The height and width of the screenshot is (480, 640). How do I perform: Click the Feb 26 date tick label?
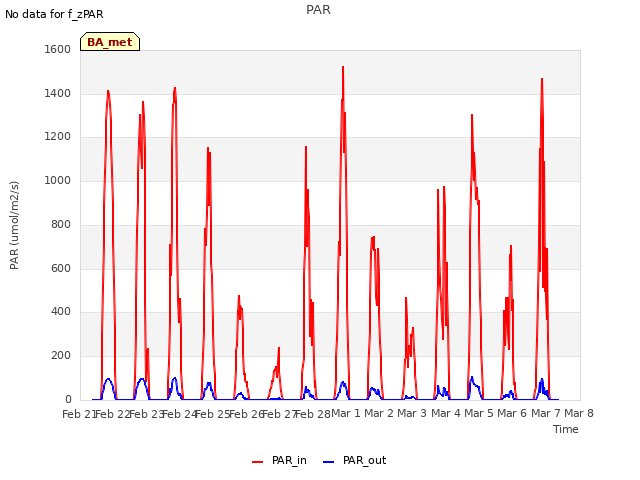(x=246, y=414)
